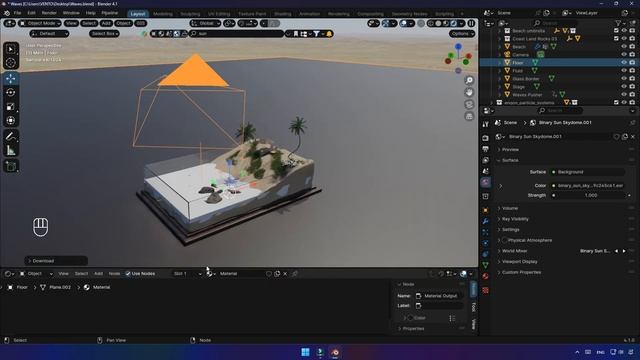Open the Object Data properties tab icon

click(485, 265)
